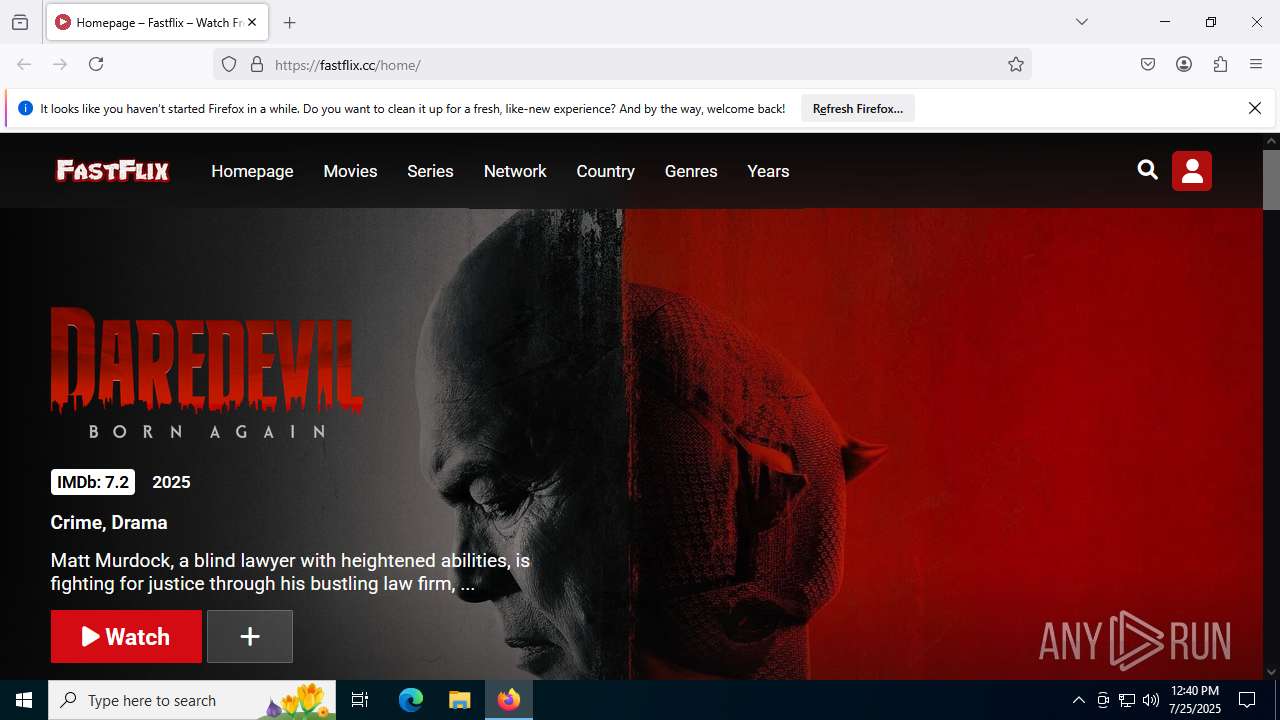View site security padlock info
The height and width of the screenshot is (720, 1280).
coord(257,64)
